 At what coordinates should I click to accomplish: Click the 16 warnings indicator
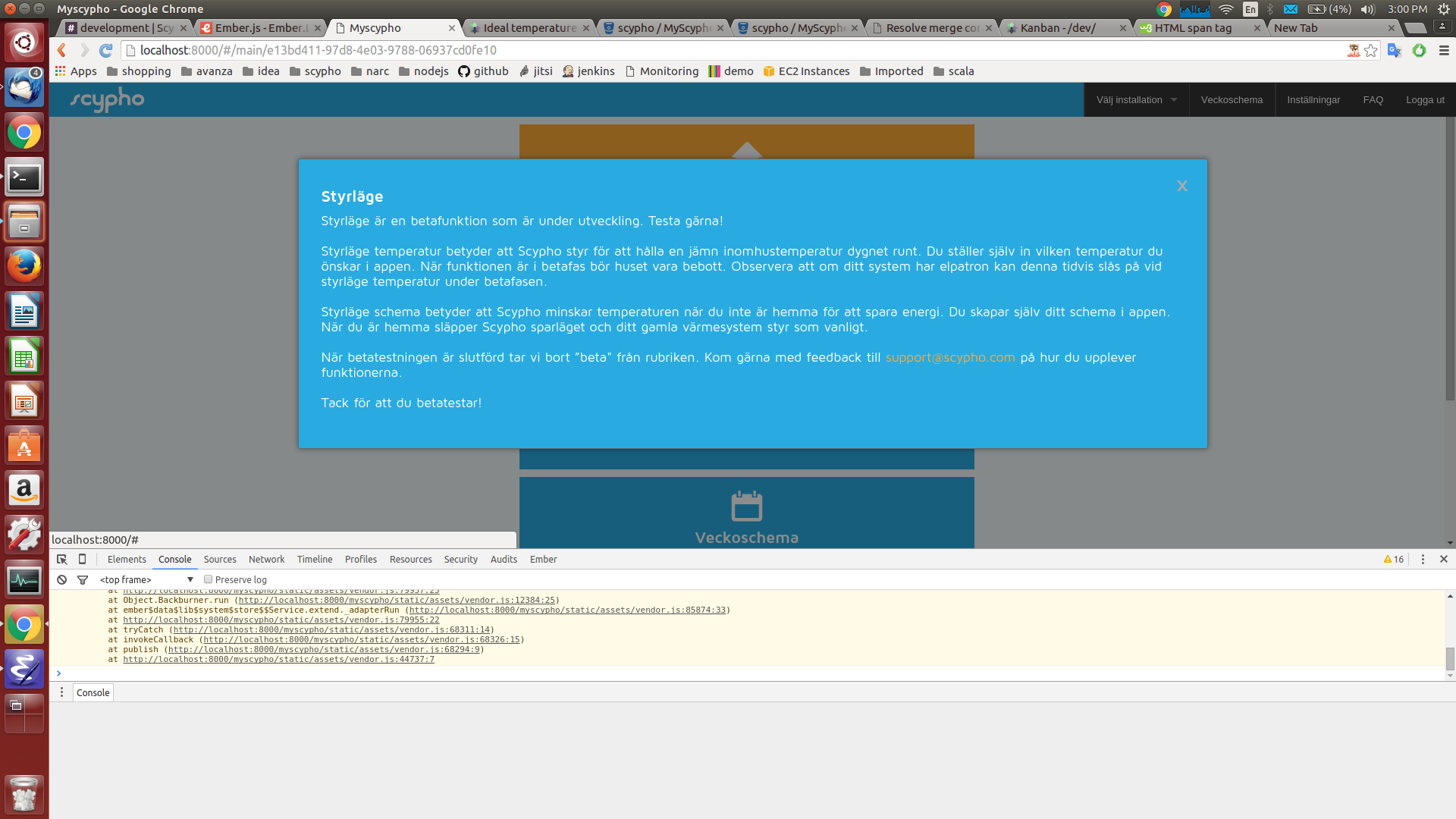tap(1394, 560)
